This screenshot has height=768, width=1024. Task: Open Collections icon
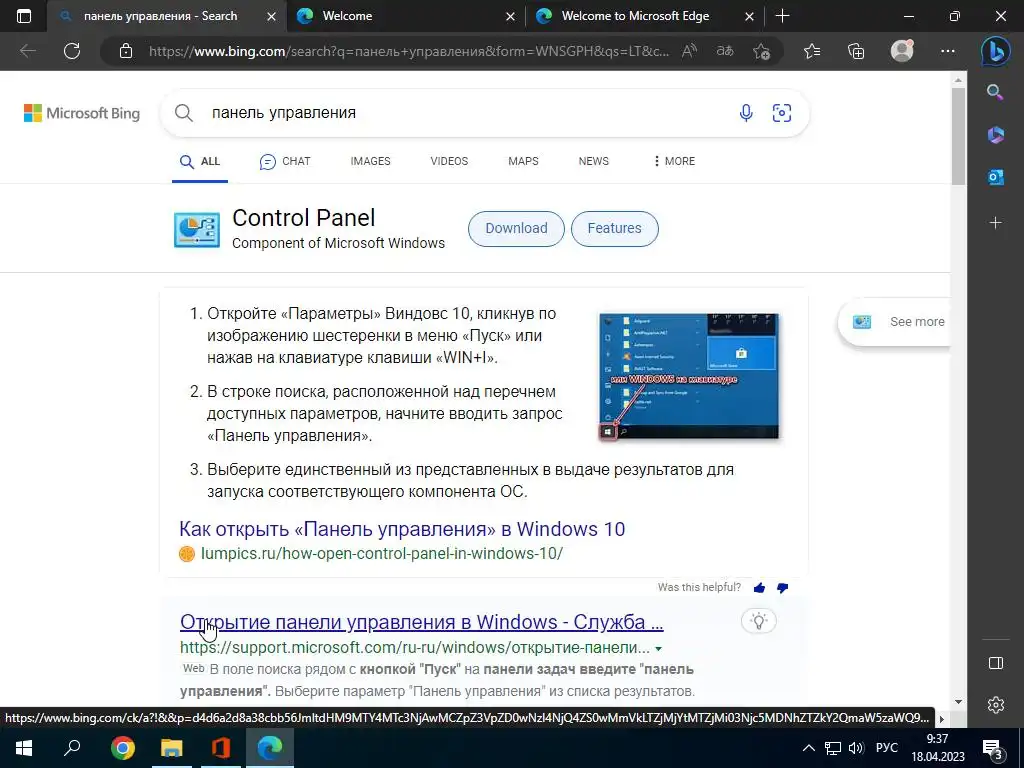point(856,51)
